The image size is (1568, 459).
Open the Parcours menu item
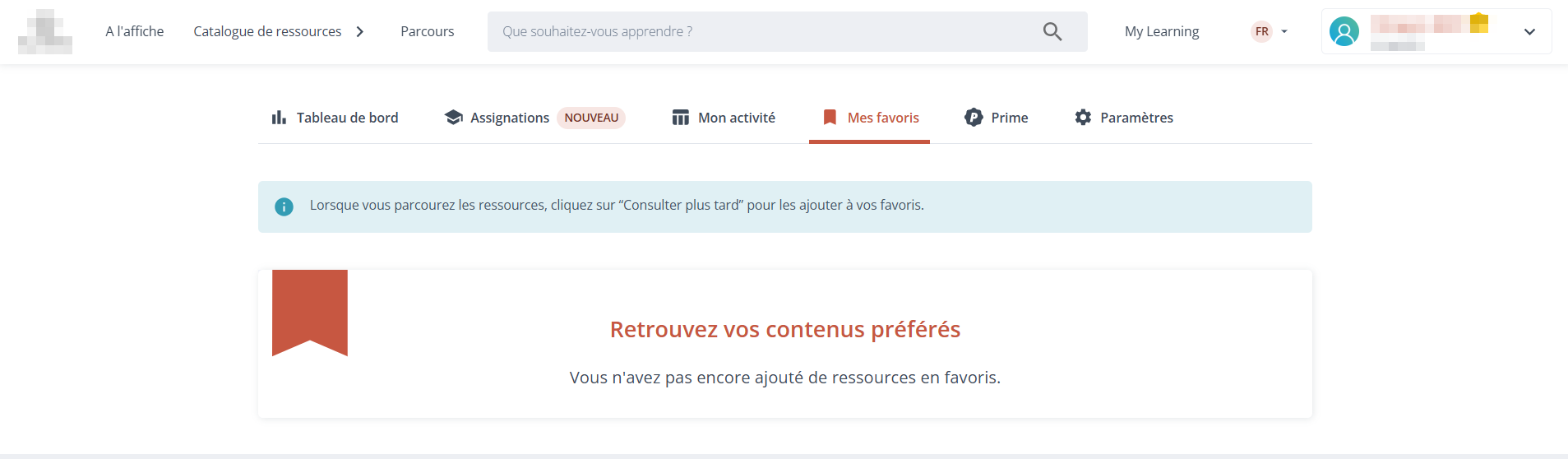(428, 31)
